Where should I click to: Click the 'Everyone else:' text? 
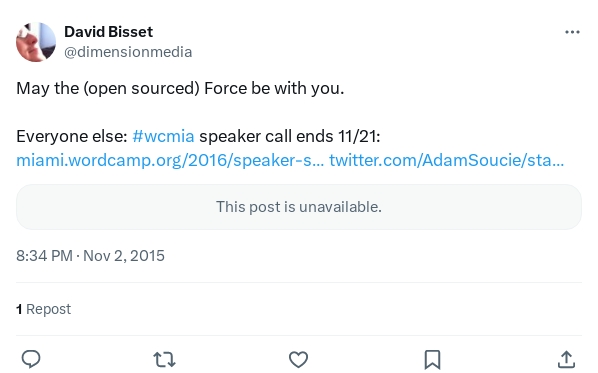coord(72,136)
